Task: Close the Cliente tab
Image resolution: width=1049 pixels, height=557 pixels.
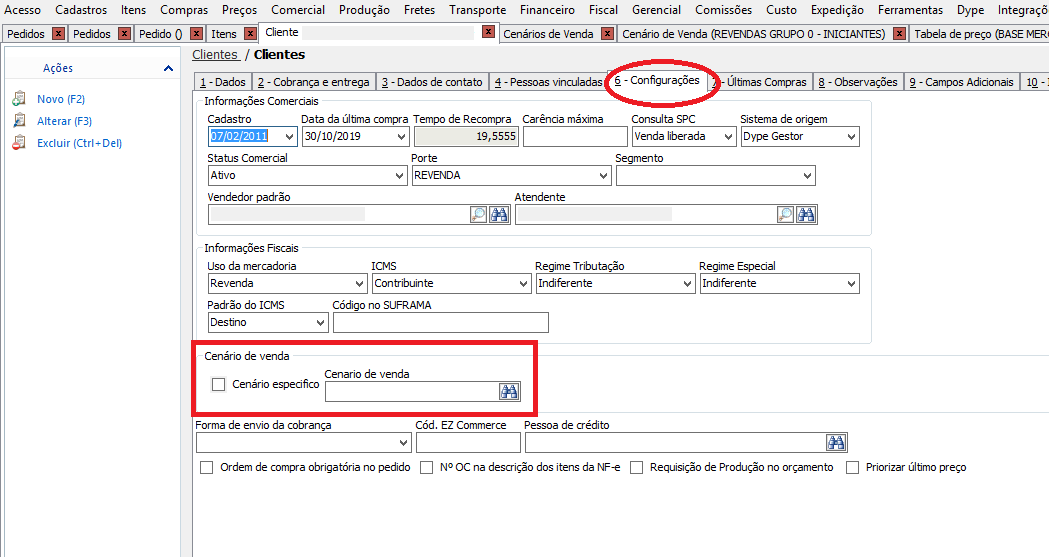Action: [489, 32]
